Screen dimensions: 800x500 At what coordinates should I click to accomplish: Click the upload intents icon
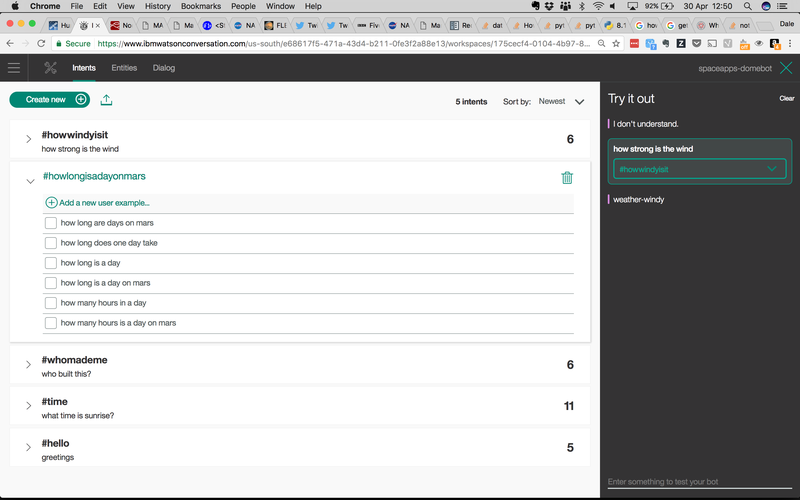tap(107, 100)
